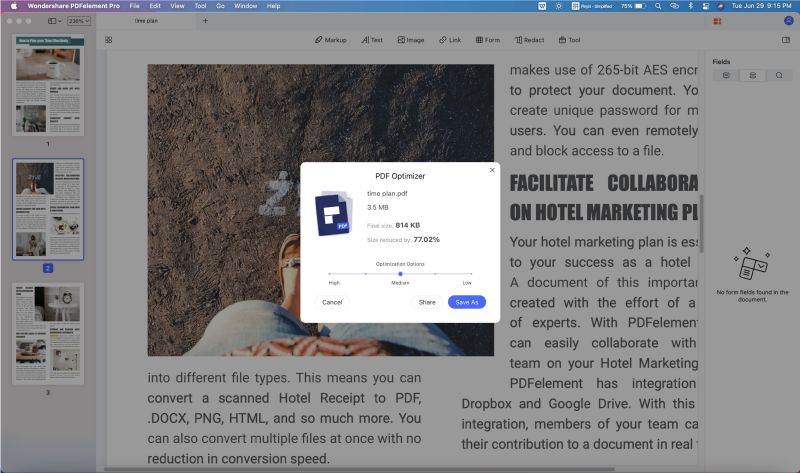Open the View menu
This screenshot has width=800, height=473.
point(177,6)
